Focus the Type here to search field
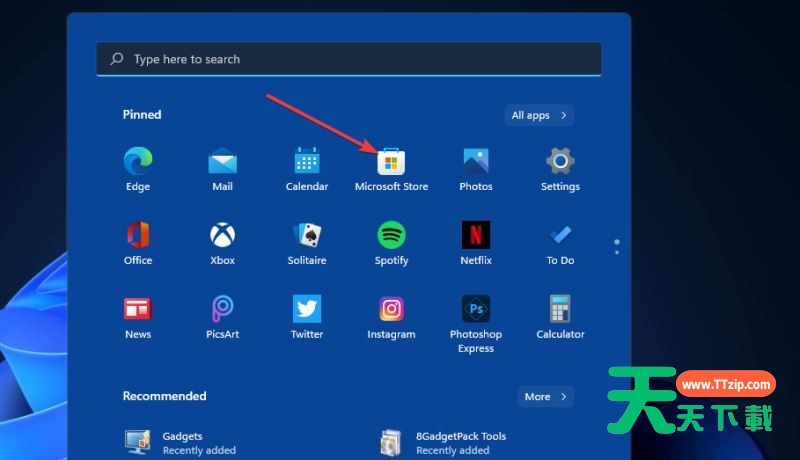The width and height of the screenshot is (800, 460). (348, 59)
